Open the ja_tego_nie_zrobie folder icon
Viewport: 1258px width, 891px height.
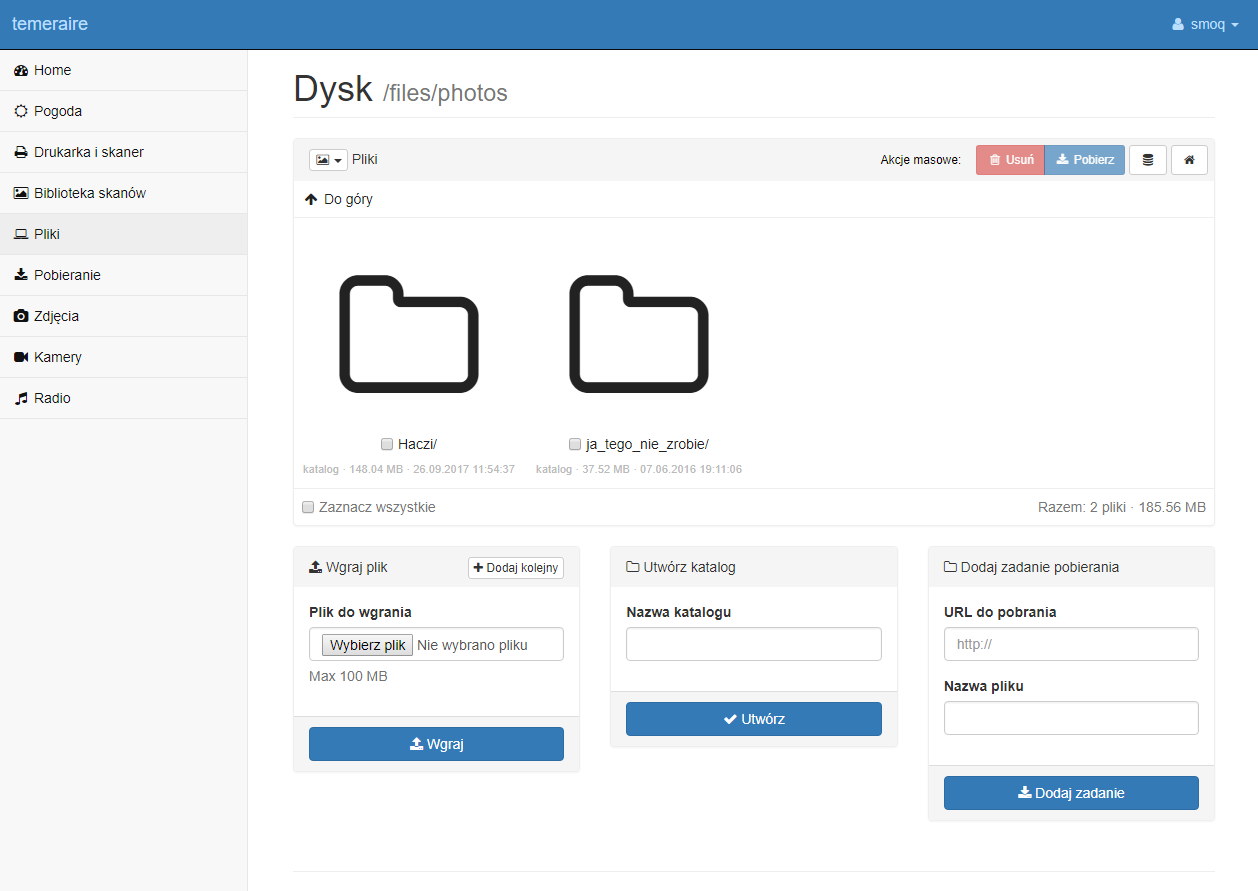click(x=639, y=333)
